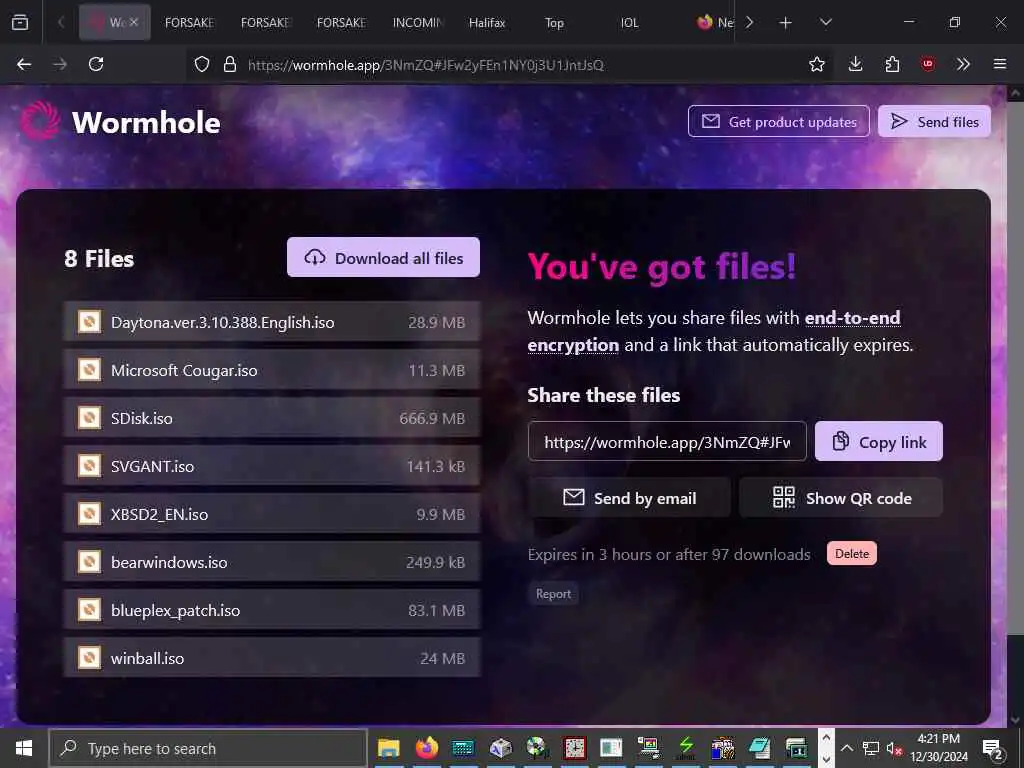1024x768 pixels.
Task: Switch to first FORSAKE tab
Action: pyautogui.click(x=190, y=23)
